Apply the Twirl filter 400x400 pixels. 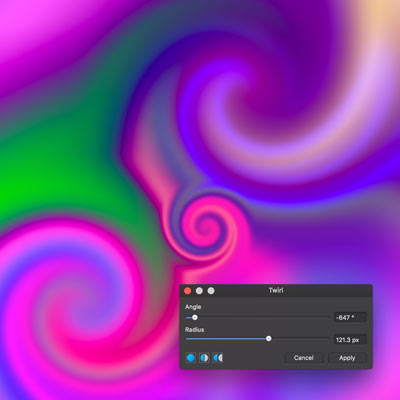pyautogui.click(x=347, y=358)
